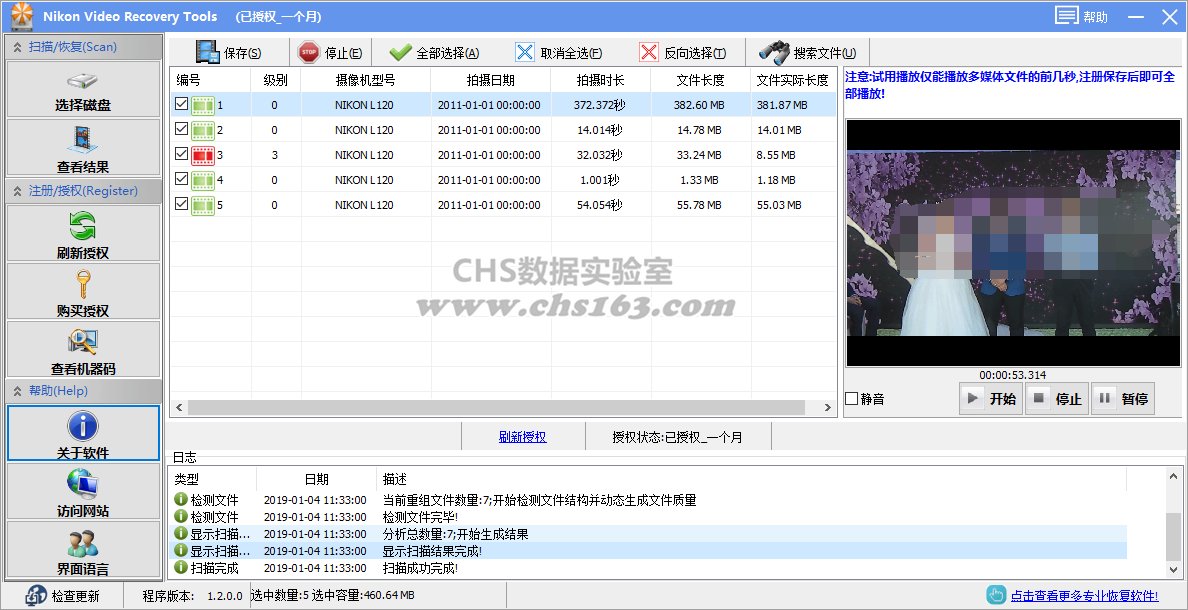Click file list scrollbar right arrow
The width and height of the screenshot is (1188, 610).
[828, 408]
